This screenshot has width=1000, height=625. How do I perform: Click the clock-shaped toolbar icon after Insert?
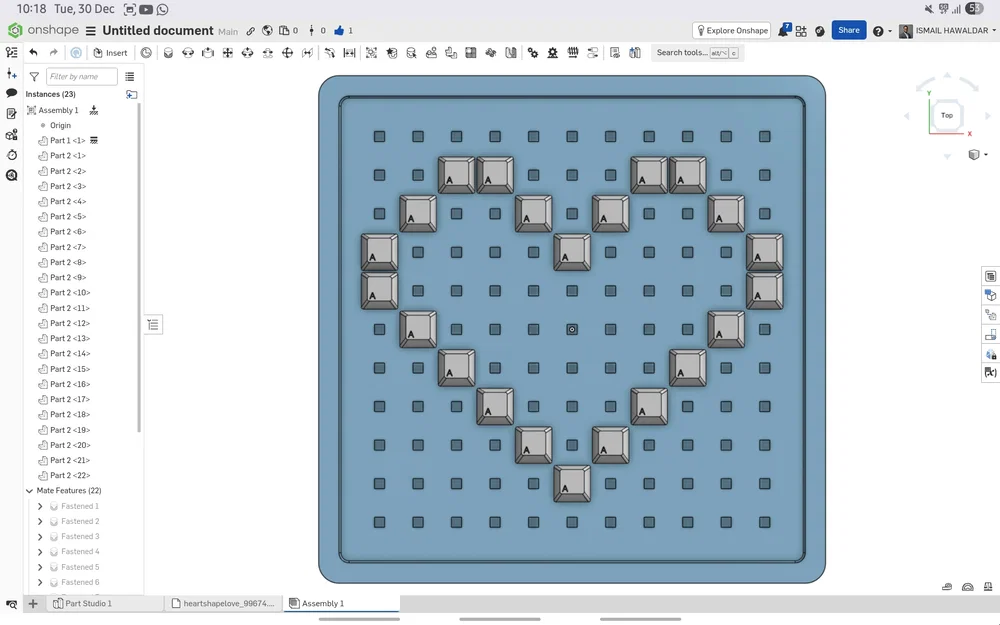[146, 53]
